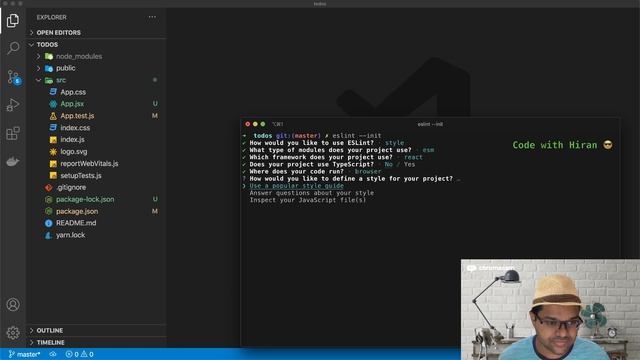Click the README.md info icon

[x=49, y=223]
